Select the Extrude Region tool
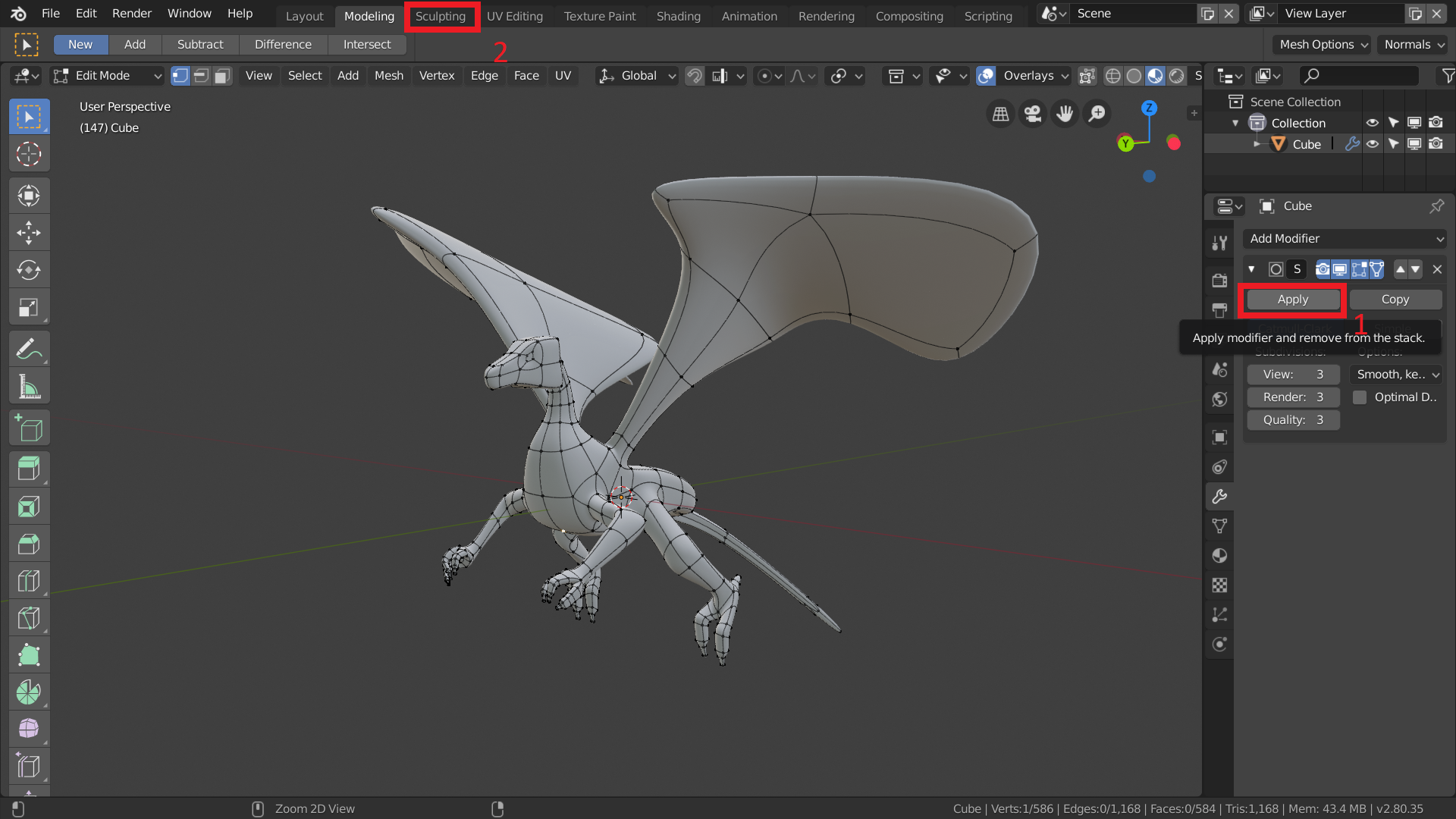Viewport: 1456px width, 819px height. [x=29, y=469]
